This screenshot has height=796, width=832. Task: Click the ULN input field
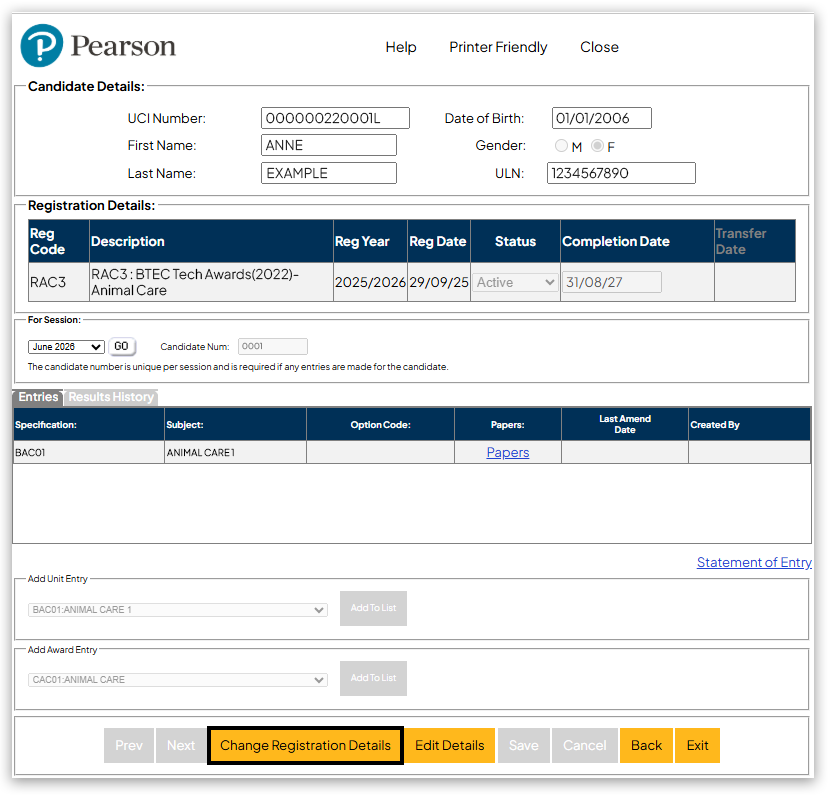pyautogui.click(x=621, y=173)
